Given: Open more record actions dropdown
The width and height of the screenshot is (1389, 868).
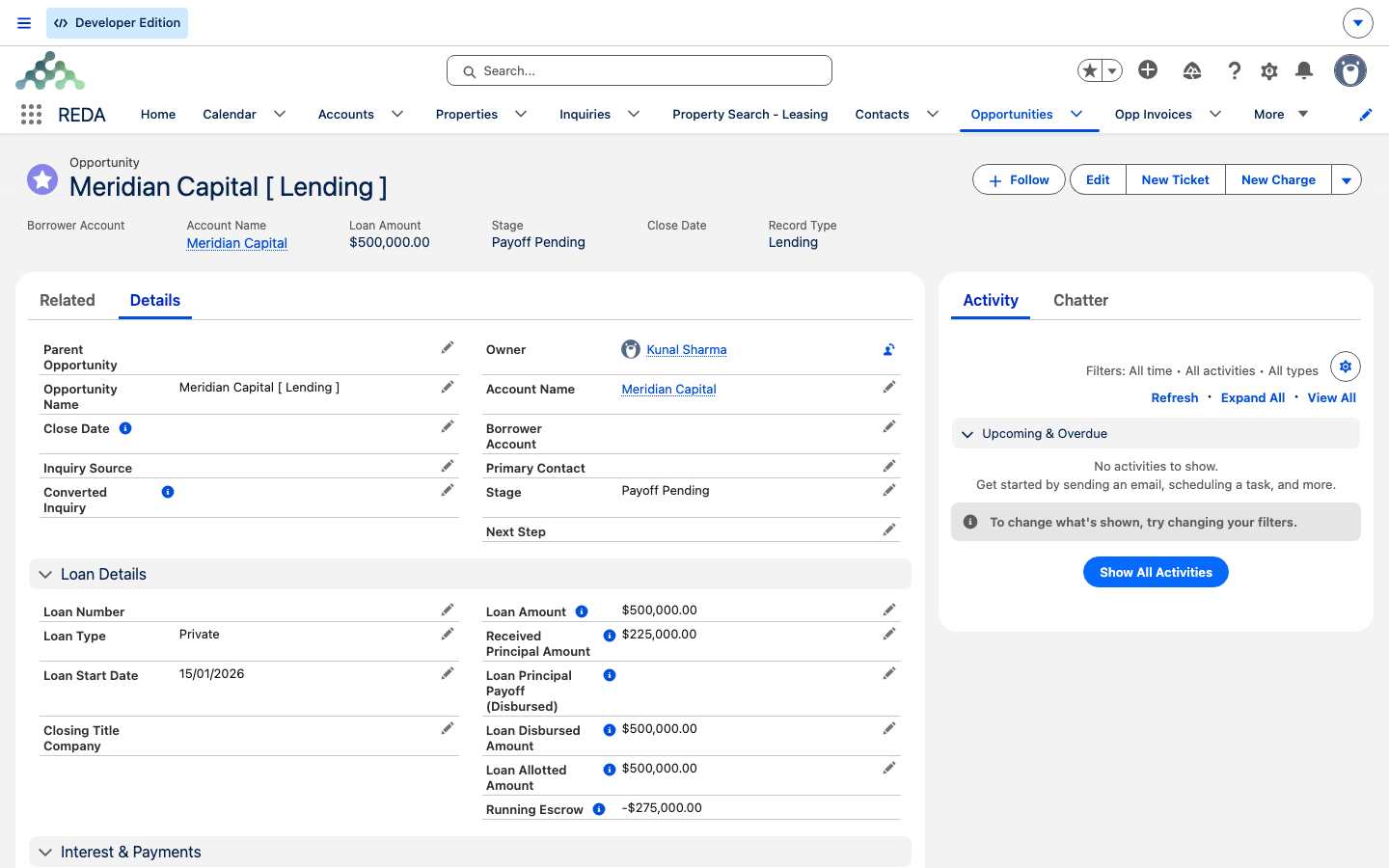Looking at the screenshot, I should 1347,179.
